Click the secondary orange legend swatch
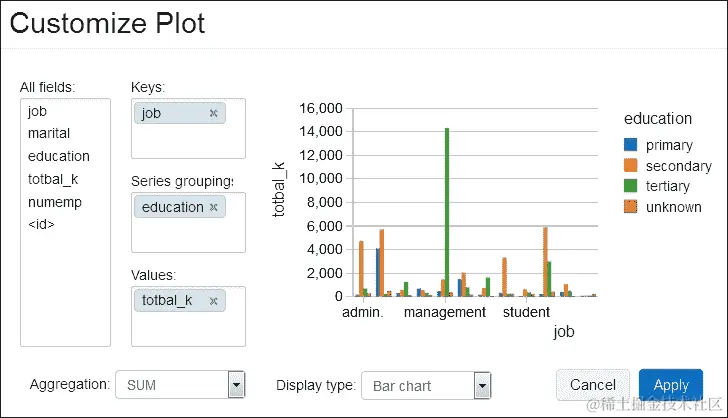Image resolution: width=728 pixels, height=418 pixels. (x=630, y=165)
